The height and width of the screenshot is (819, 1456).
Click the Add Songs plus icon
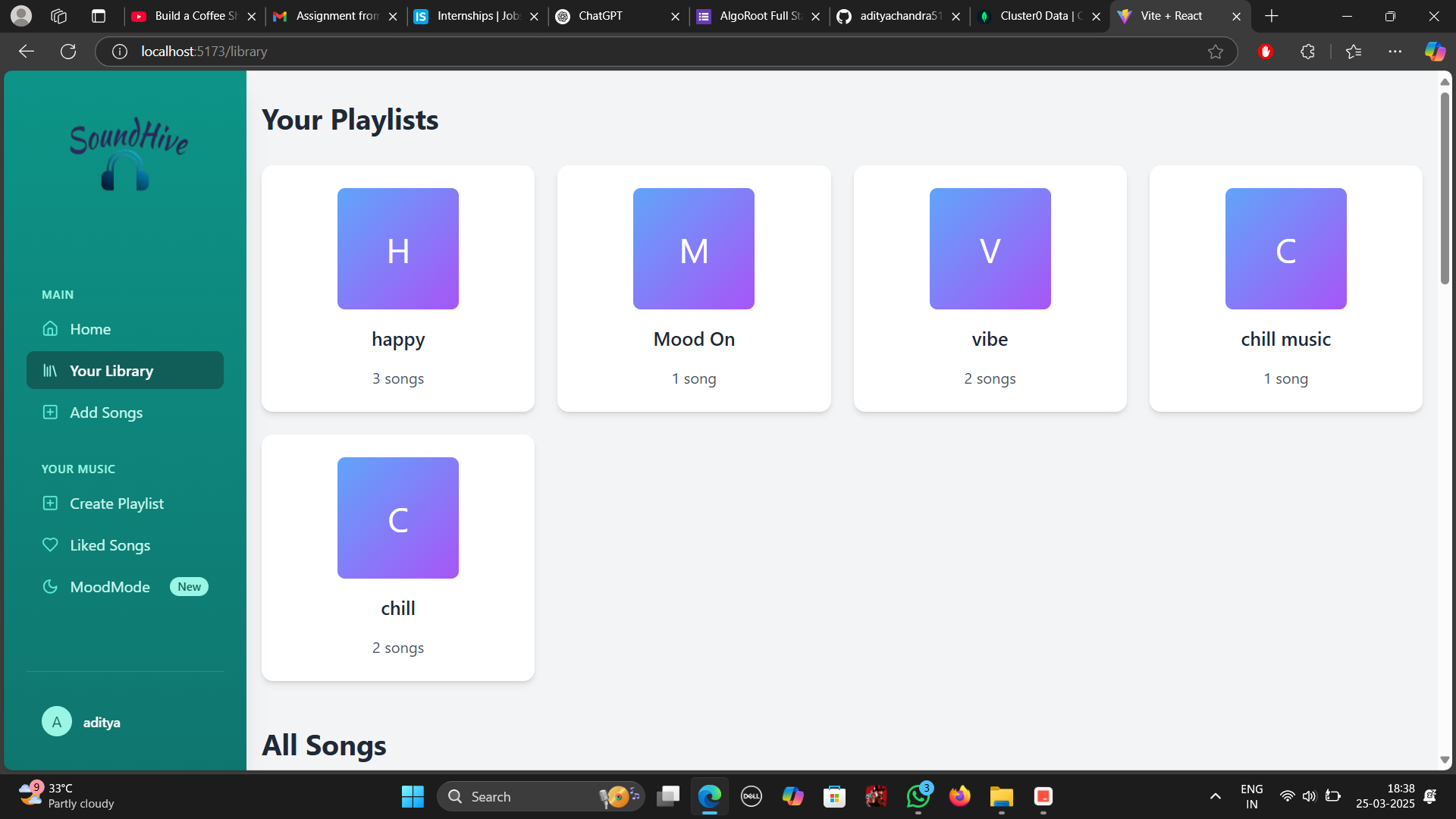(x=50, y=413)
